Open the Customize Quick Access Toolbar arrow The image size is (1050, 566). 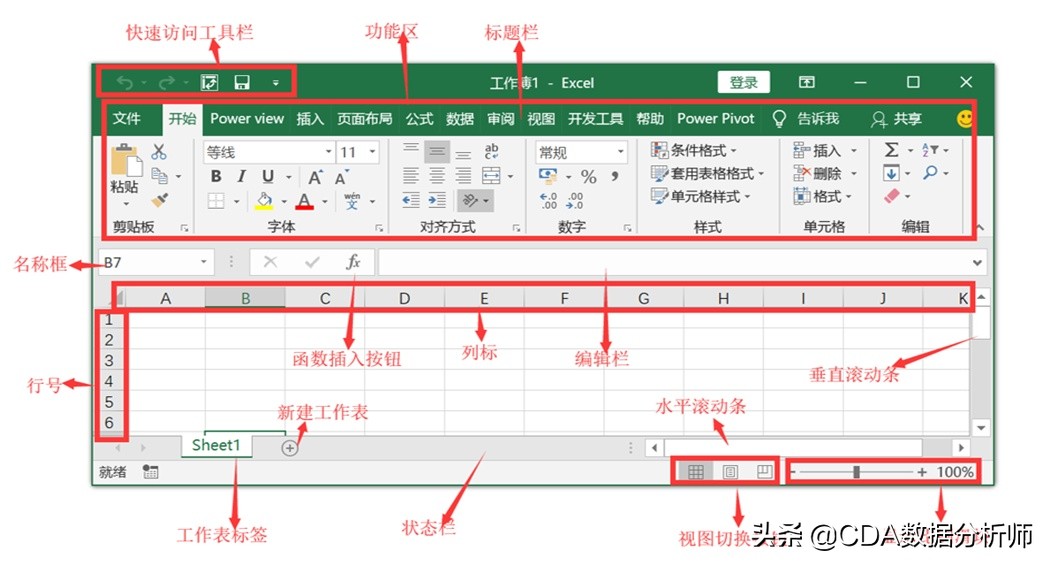pos(276,83)
